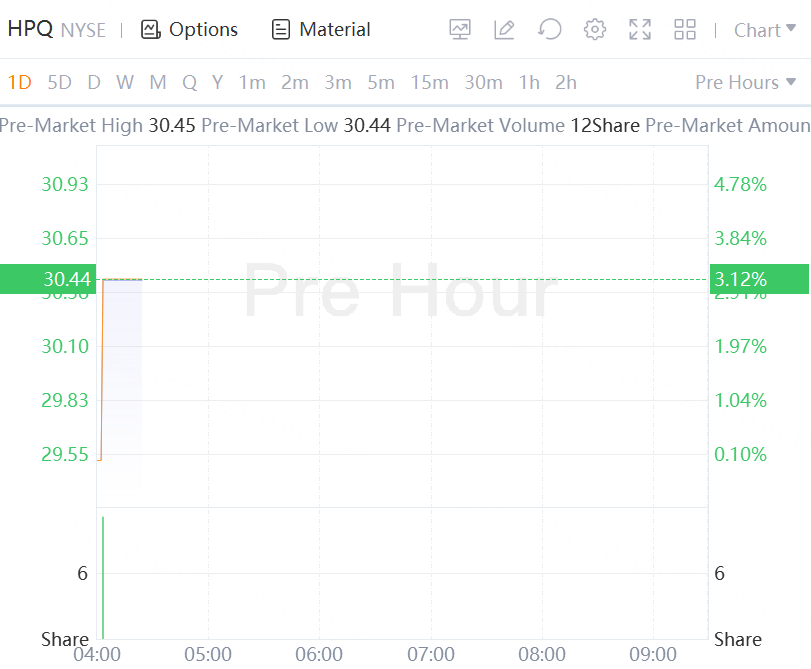Click the HPQ ticker symbol
Screen dimensions: 811x669
pyautogui.click(x=30, y=30)
